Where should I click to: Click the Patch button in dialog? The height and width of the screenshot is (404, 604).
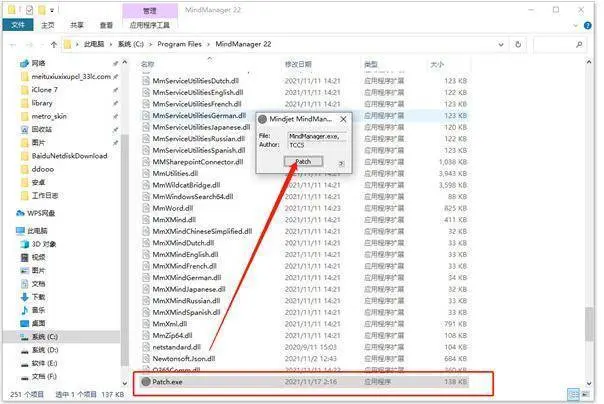pyautogui.click(x=303, y=161)
